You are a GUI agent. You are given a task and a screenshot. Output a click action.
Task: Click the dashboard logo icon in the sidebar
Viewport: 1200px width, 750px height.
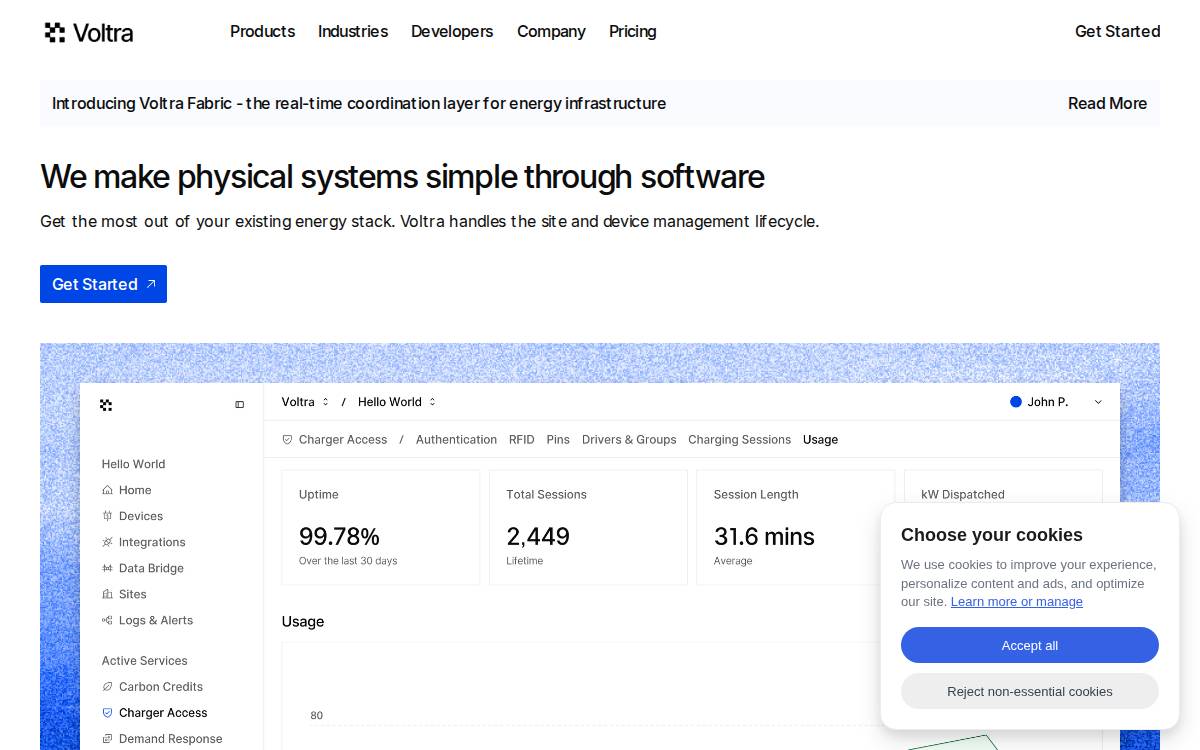click(x=106, y=405)
